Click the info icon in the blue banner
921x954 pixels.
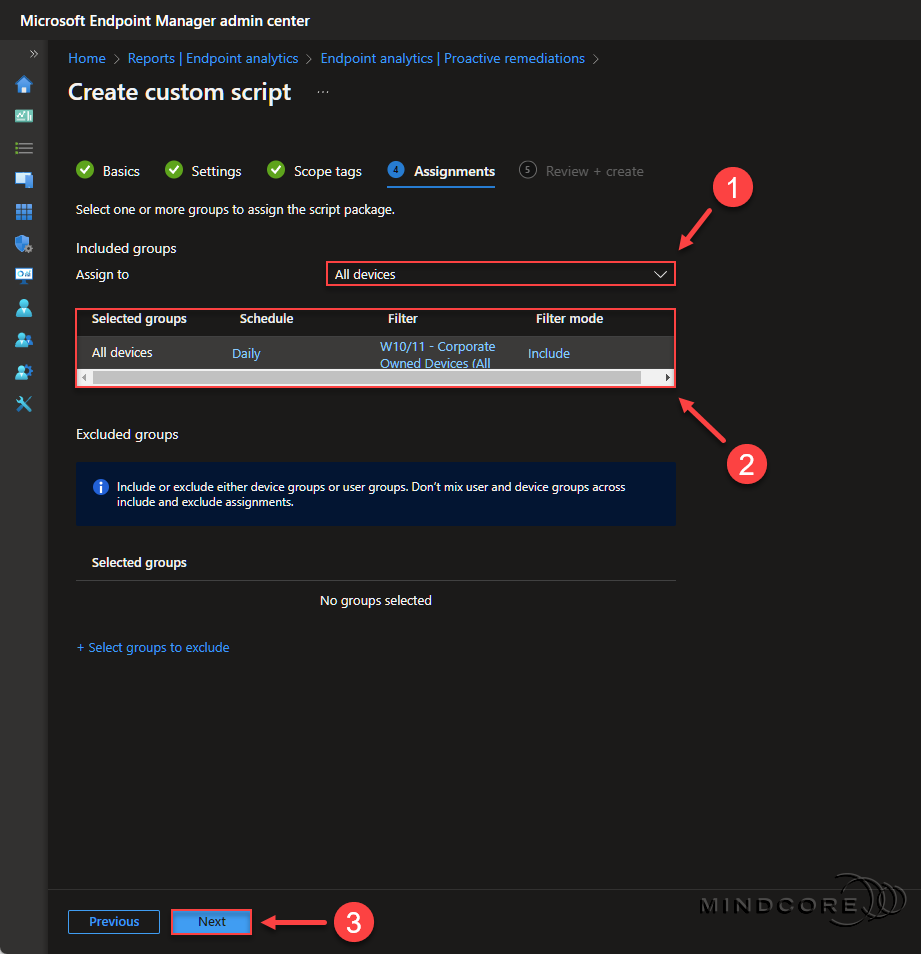[100, 487]
